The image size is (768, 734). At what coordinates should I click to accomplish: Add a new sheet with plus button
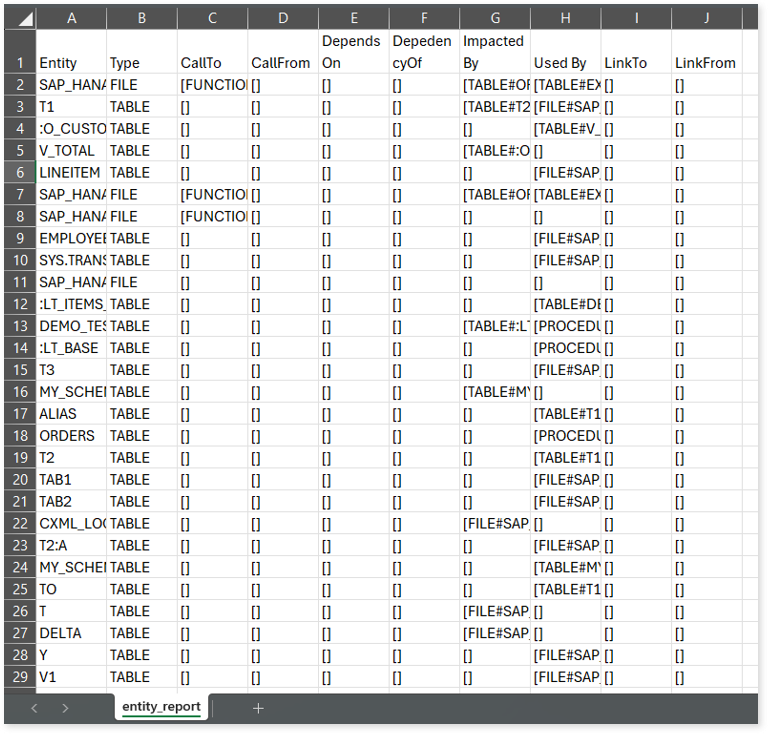pyautogui.click(x=258, y=707)
